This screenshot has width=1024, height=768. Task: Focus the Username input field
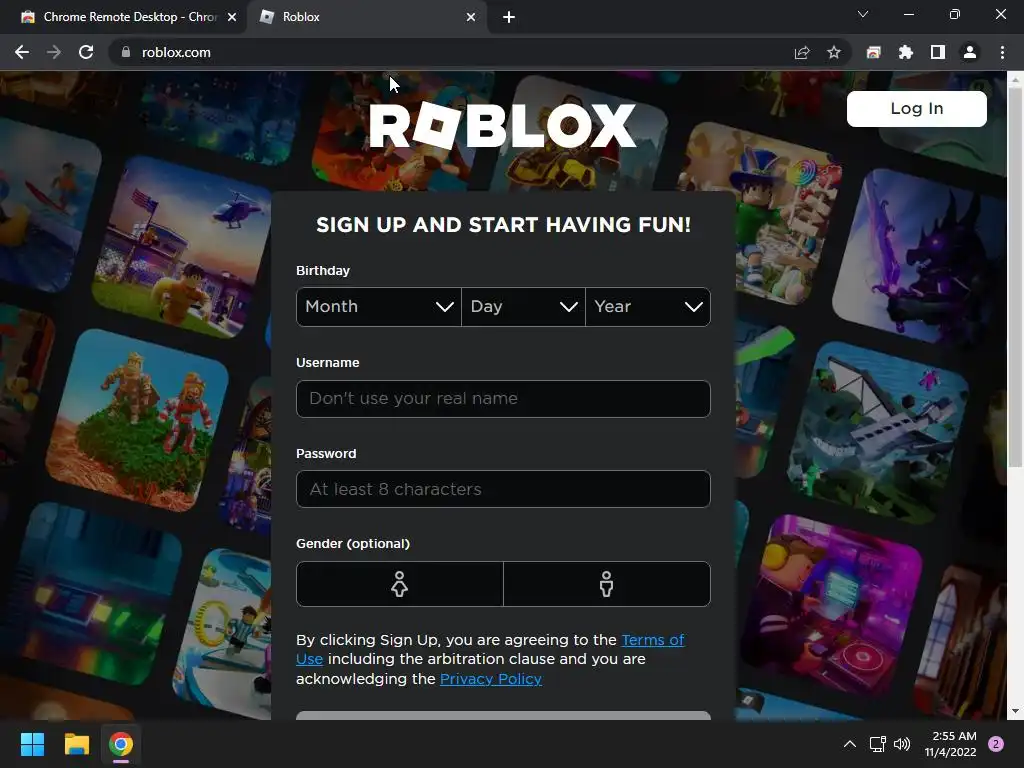click(x=503, y=398)
